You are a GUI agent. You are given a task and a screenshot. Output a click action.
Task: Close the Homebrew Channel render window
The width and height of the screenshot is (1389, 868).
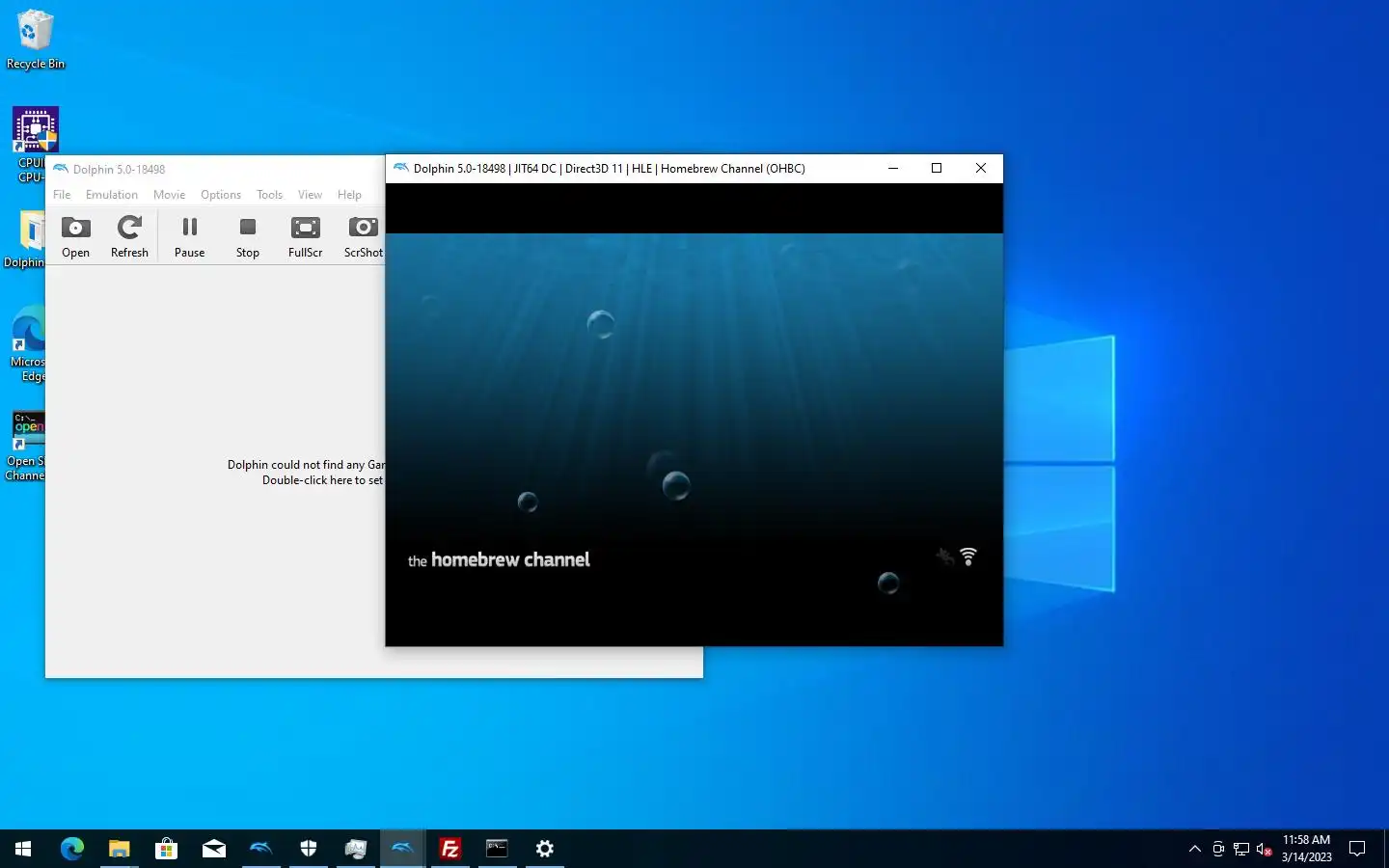pos(981,168)
